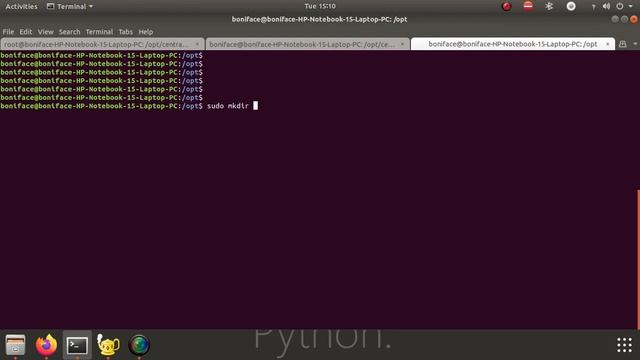The image size is (640, 360).
Task: Open the Help menu
Action: coord(146,31)
